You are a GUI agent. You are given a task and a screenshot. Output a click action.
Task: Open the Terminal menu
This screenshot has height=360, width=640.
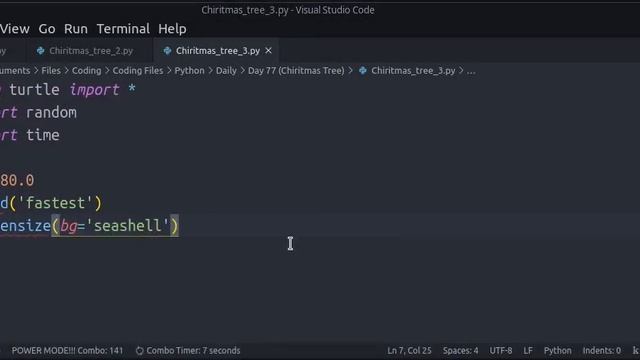pyautogui.click(x=123, y=29)
